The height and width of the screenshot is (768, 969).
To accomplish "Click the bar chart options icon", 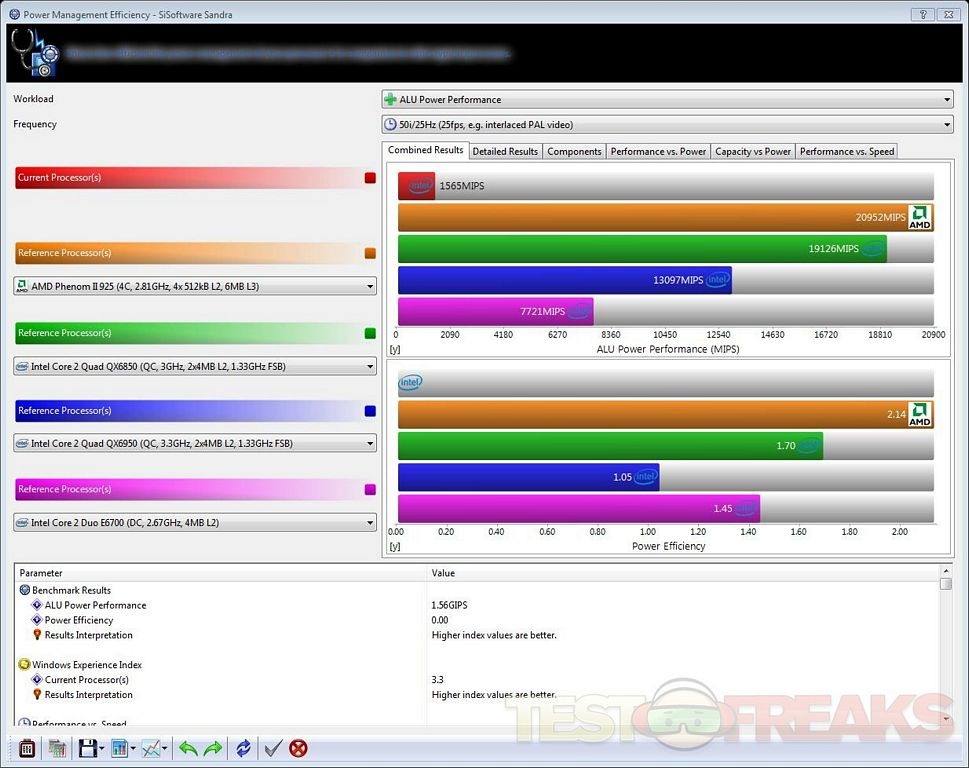I will 120,748.
